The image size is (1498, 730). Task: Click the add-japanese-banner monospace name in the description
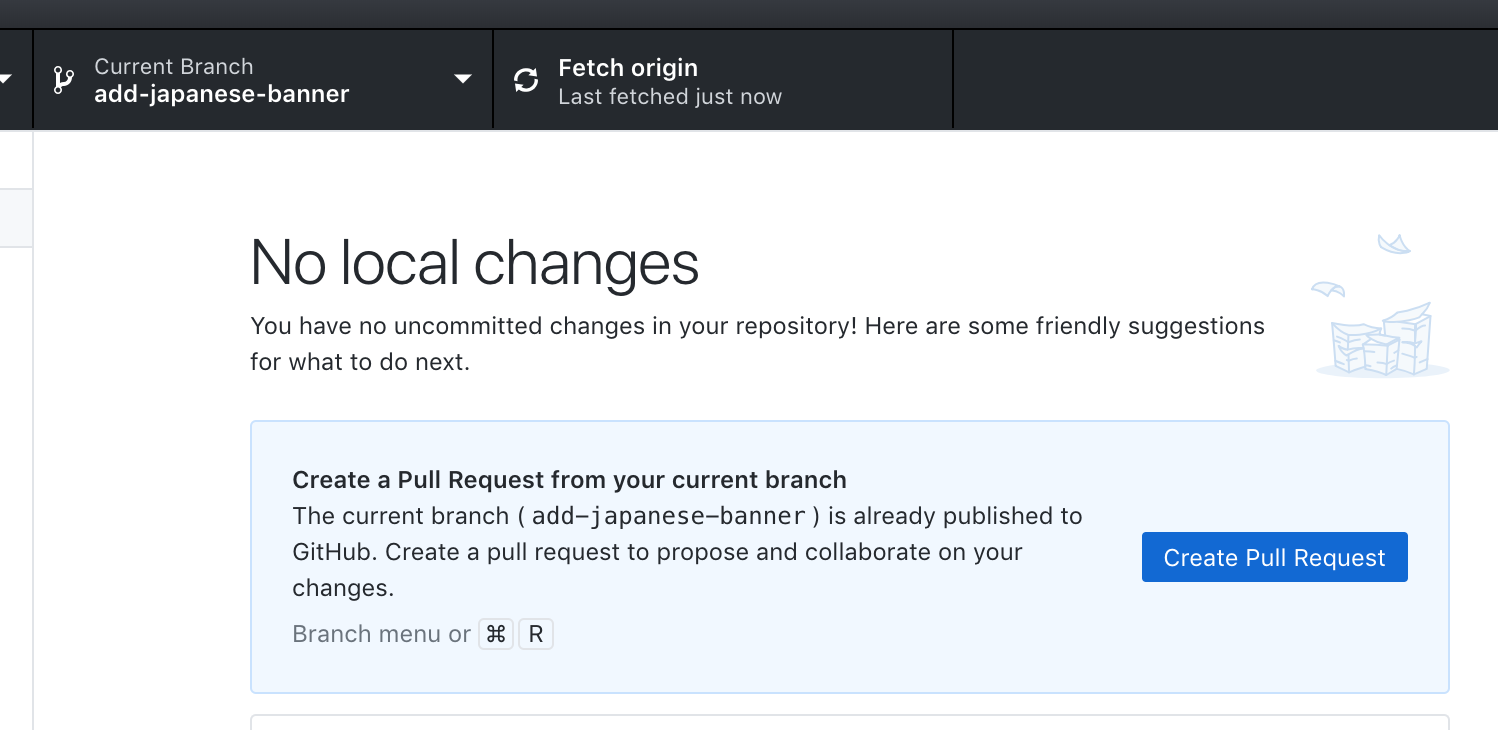(668, 516)
